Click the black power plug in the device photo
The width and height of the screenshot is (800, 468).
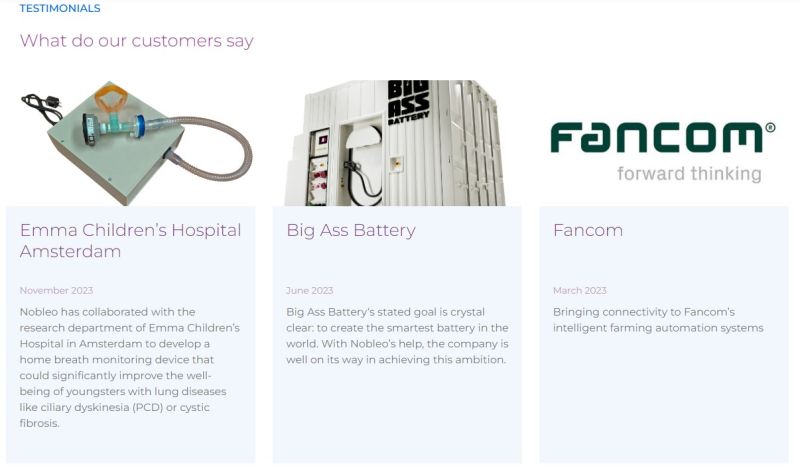(x=40, y=104)
